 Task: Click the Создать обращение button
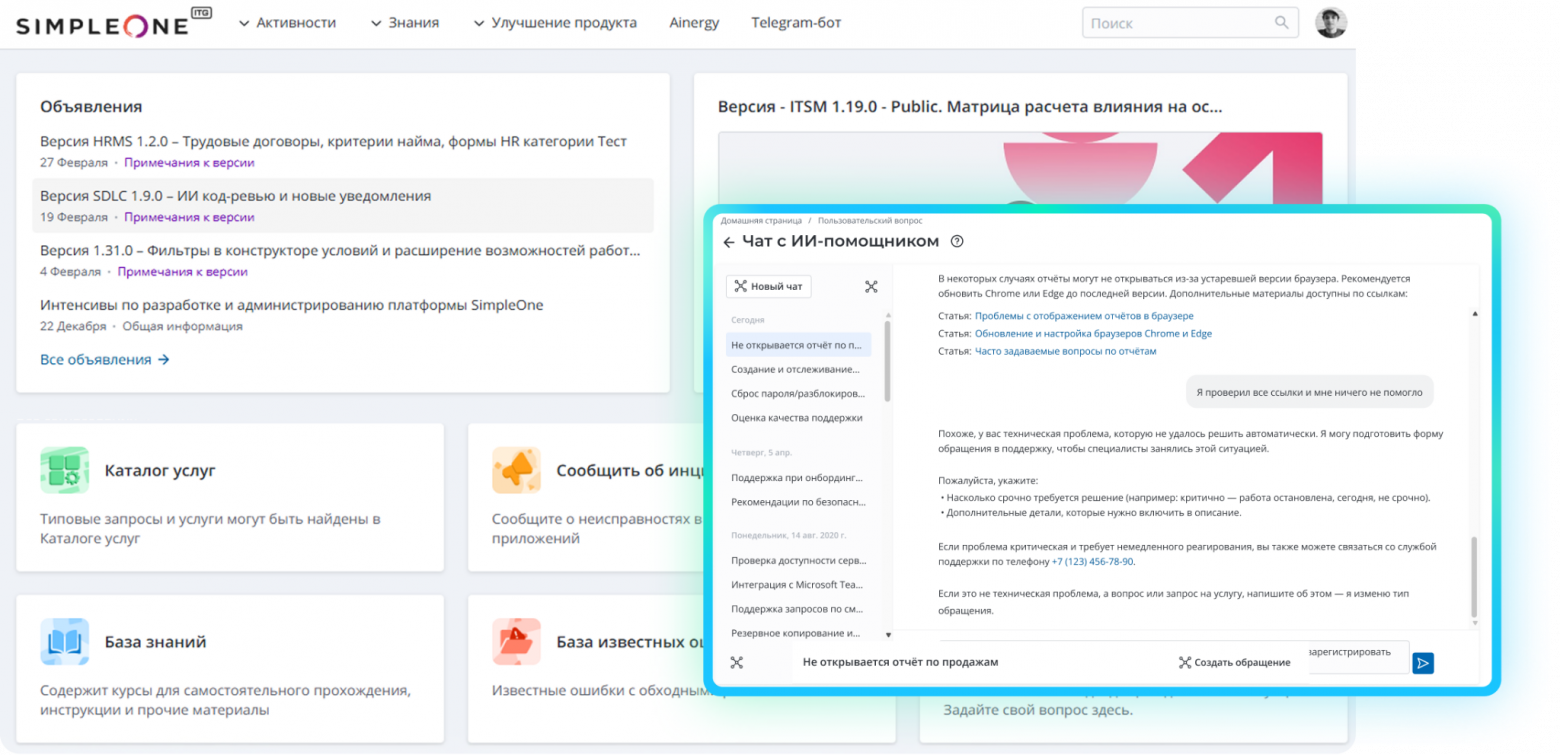(1234, 662)
